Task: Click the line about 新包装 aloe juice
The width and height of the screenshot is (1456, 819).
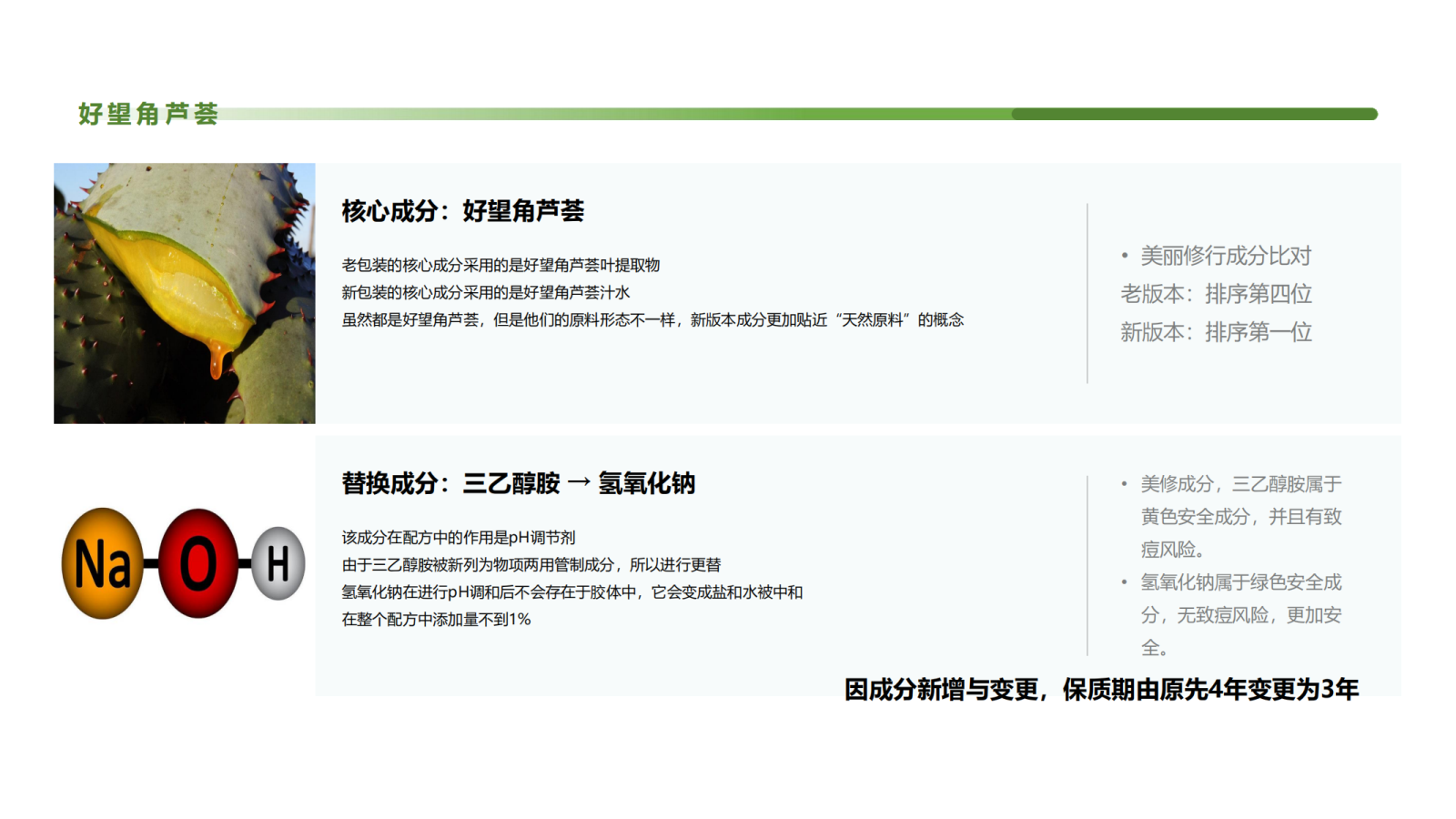Action: (485, 292)
